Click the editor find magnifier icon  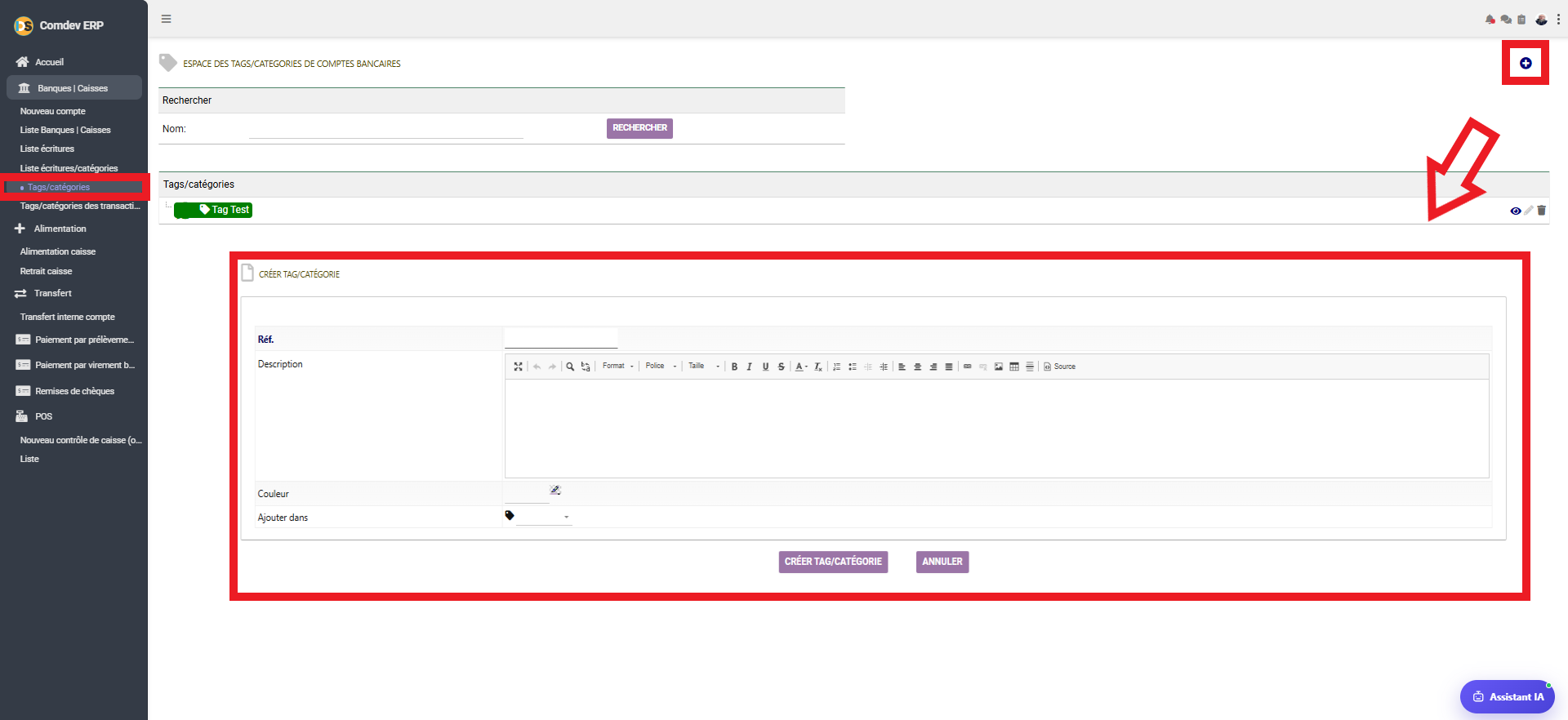570,367
